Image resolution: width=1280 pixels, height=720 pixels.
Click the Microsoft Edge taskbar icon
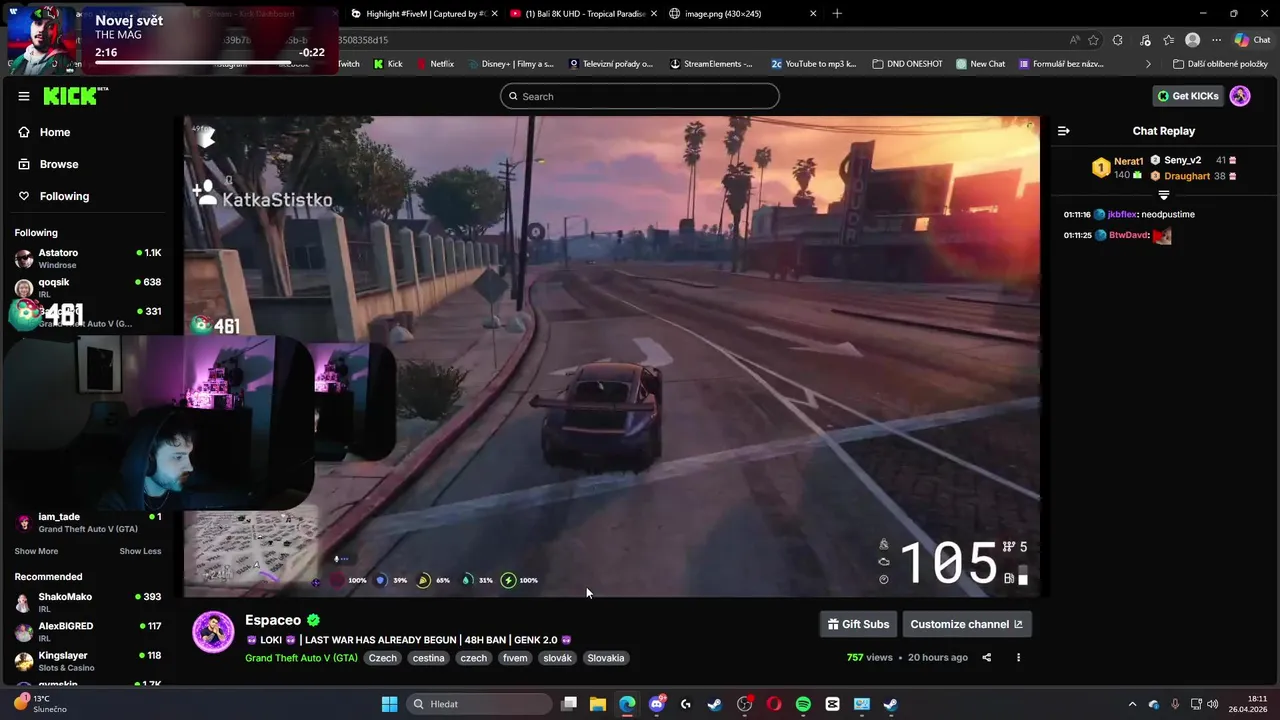[x=627, y=704]
